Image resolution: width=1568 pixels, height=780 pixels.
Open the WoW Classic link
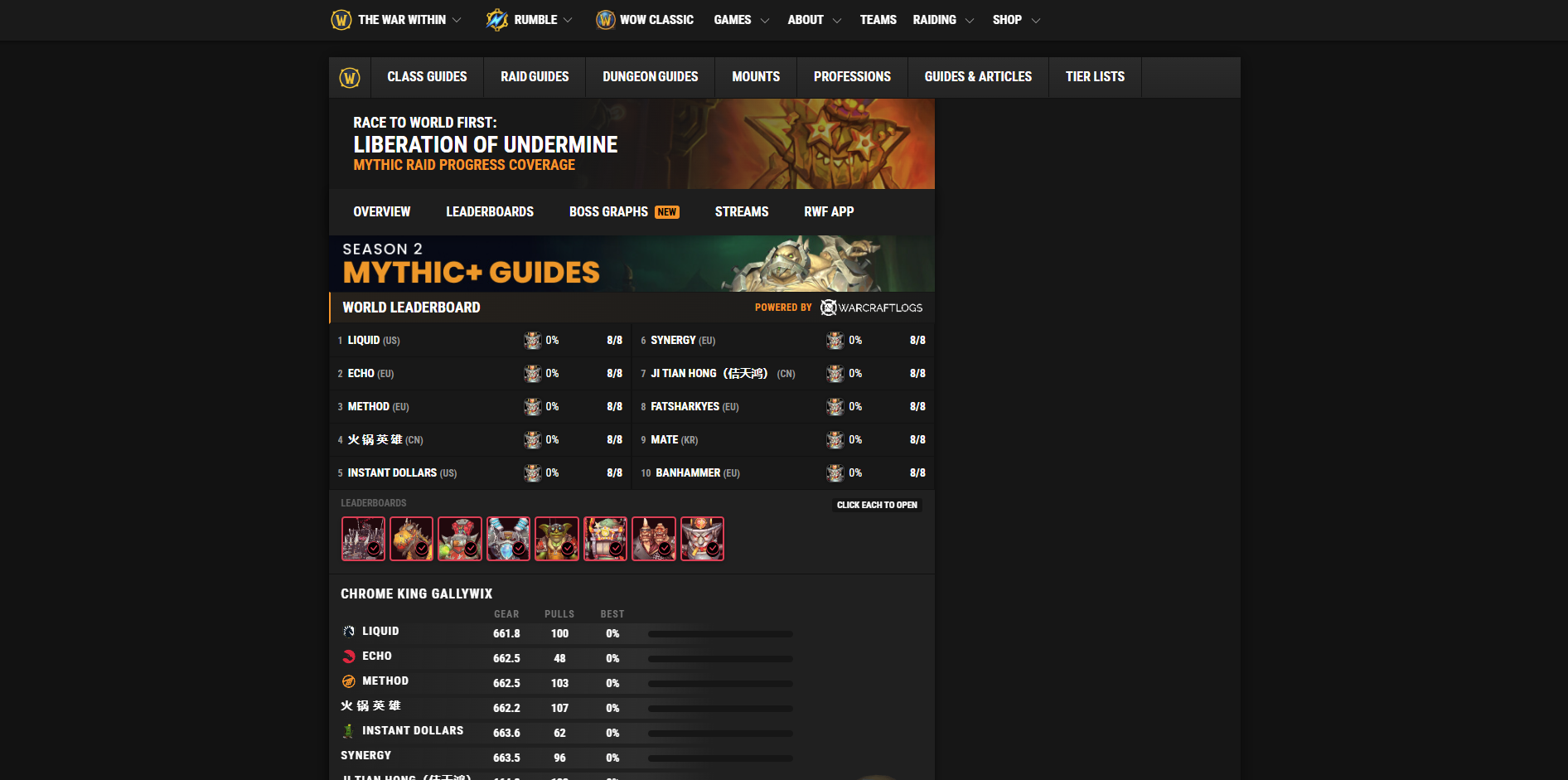(x=656, y=20)
